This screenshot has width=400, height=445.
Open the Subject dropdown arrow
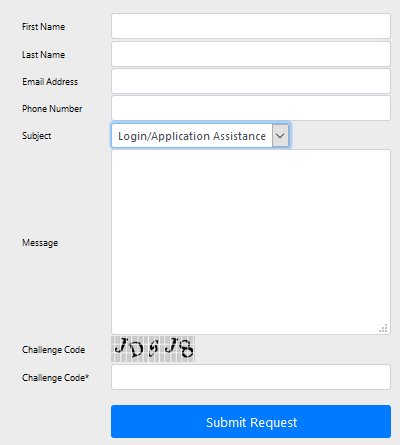coord(280,135)
